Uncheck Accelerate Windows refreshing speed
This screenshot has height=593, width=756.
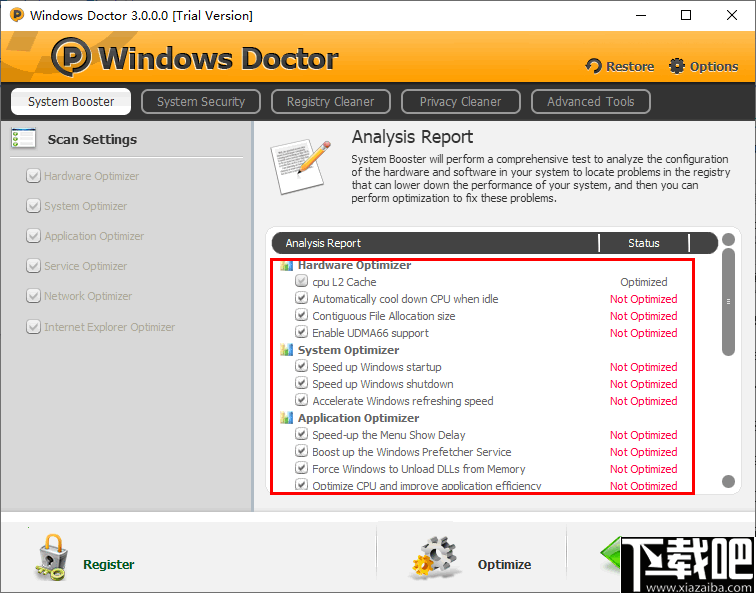tap(301, 400)
